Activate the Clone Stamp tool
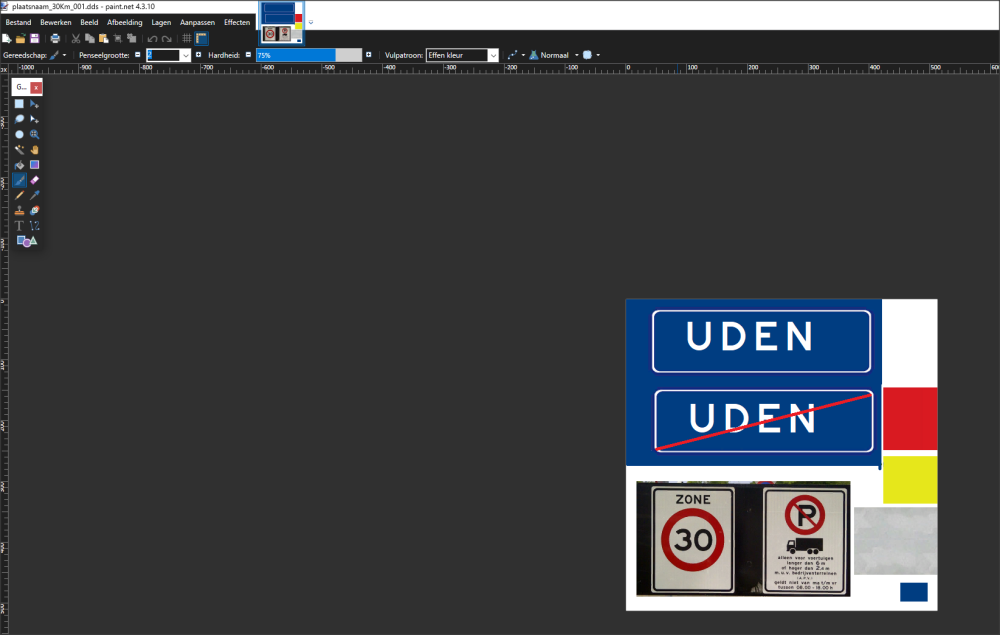The width and height of the screenshot is (1000, 635). (x=19, y=211)
